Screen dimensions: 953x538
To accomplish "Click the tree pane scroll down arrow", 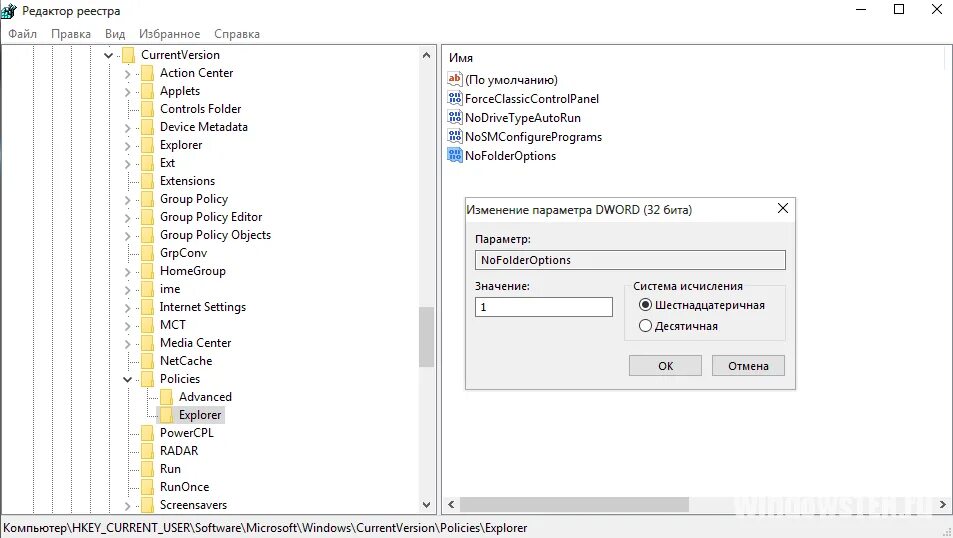I will (x=426, y=505).
